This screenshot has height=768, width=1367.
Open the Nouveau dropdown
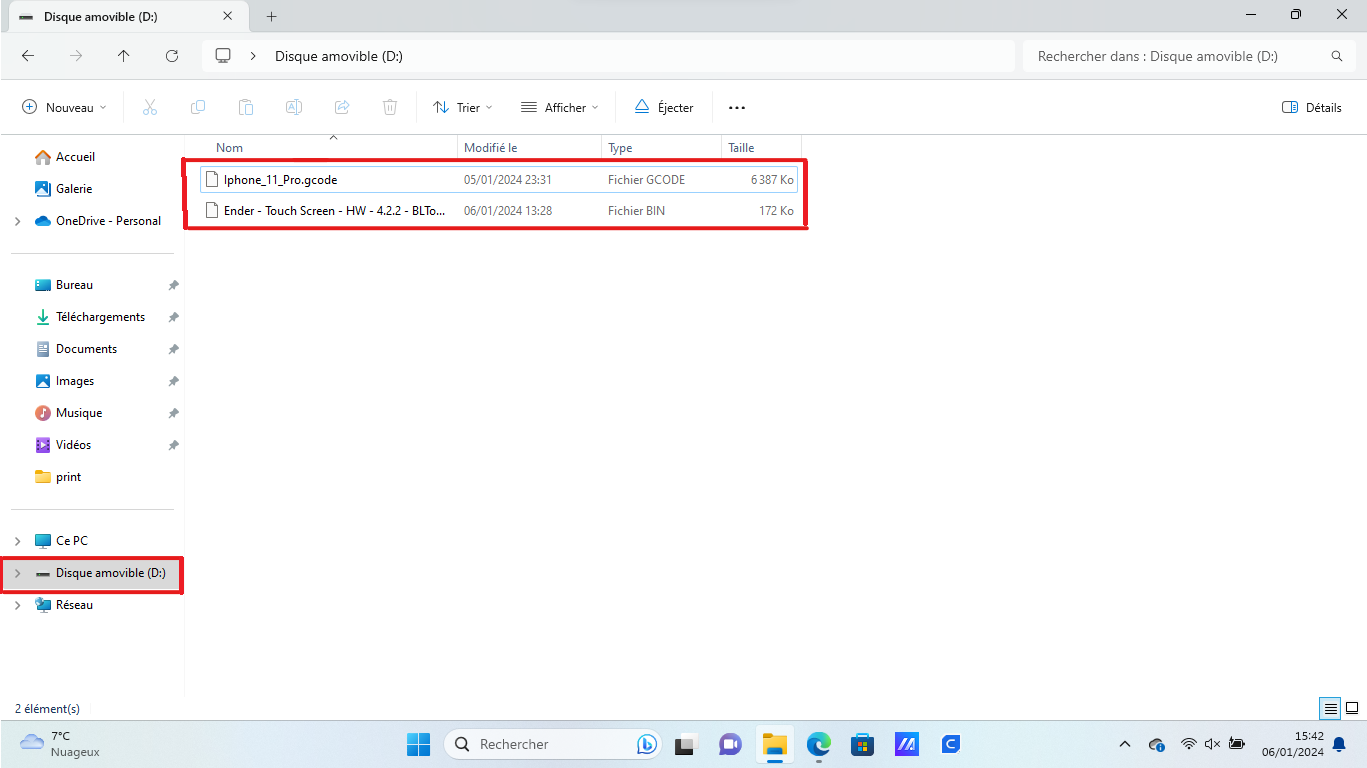64,107
